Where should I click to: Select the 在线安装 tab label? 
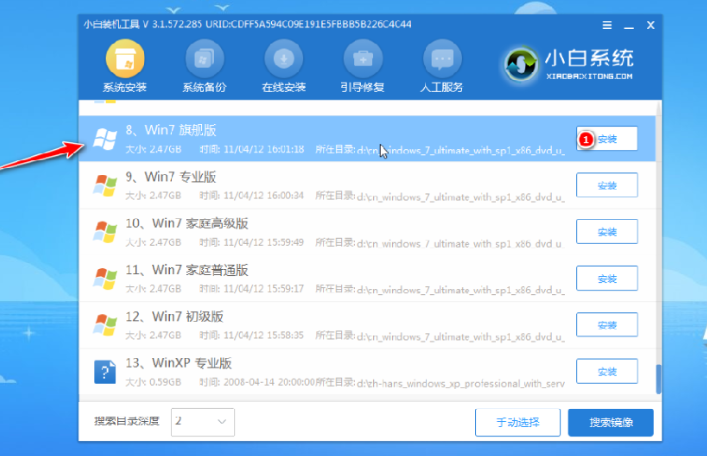point(284,88)
